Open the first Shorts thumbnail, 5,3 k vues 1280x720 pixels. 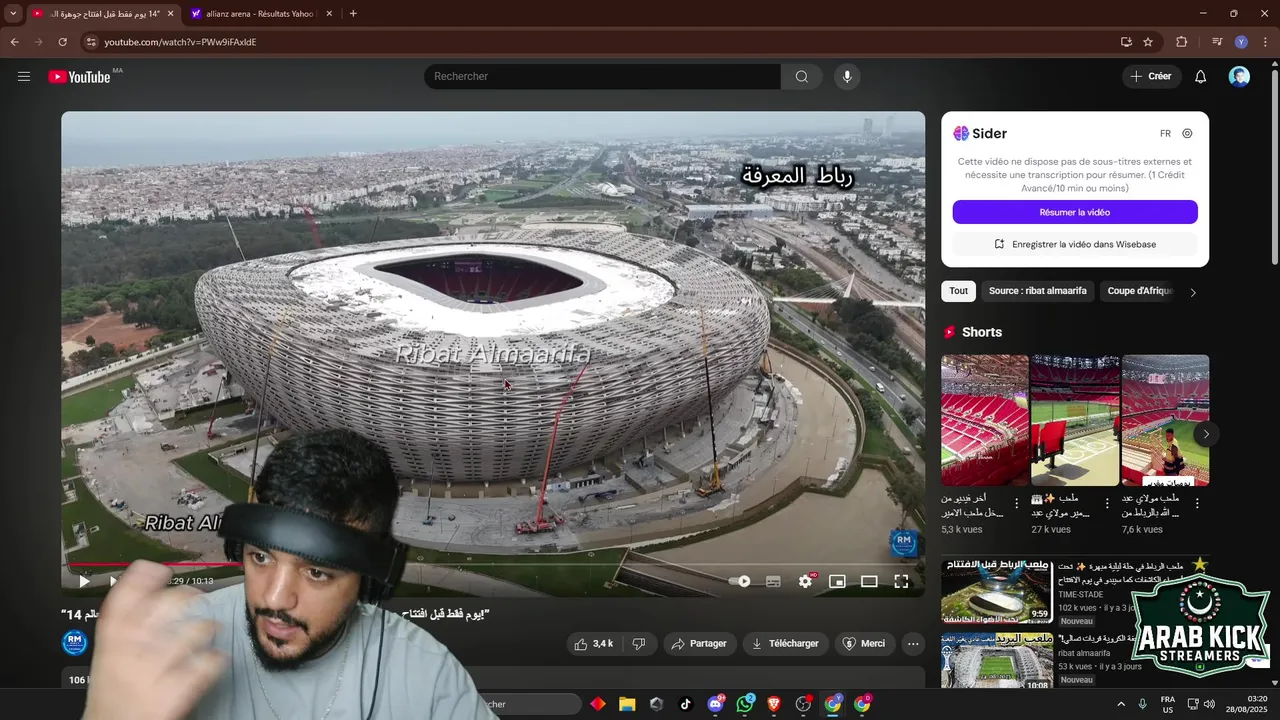(984, 420)
